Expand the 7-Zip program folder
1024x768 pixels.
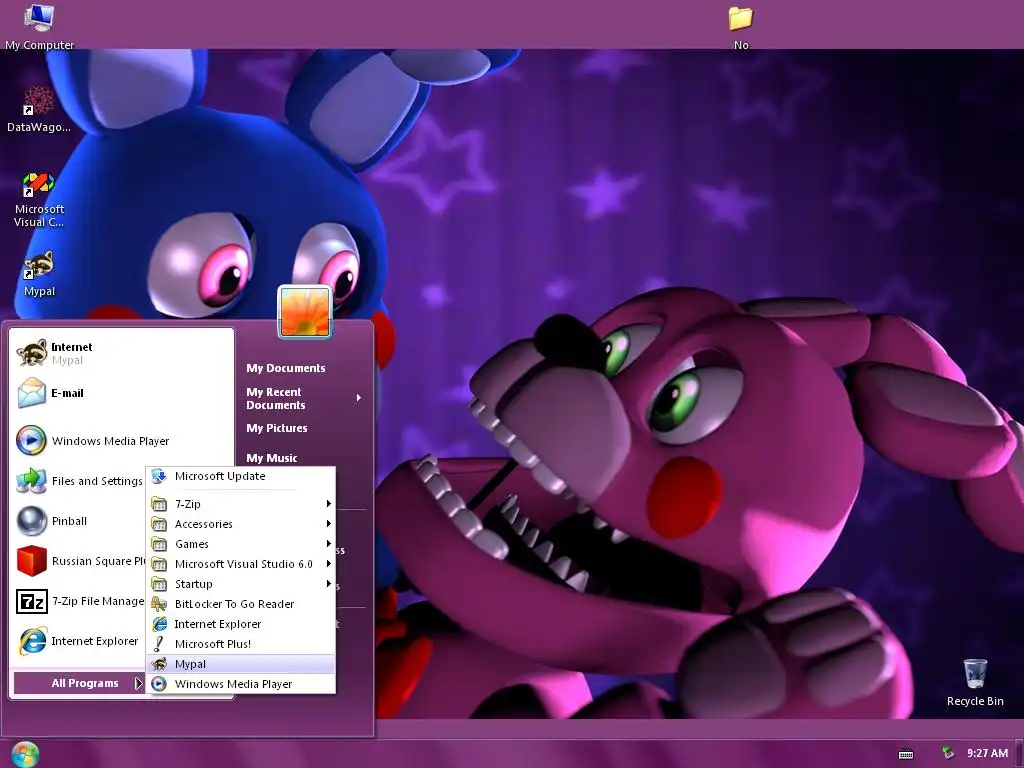[240, 504]
